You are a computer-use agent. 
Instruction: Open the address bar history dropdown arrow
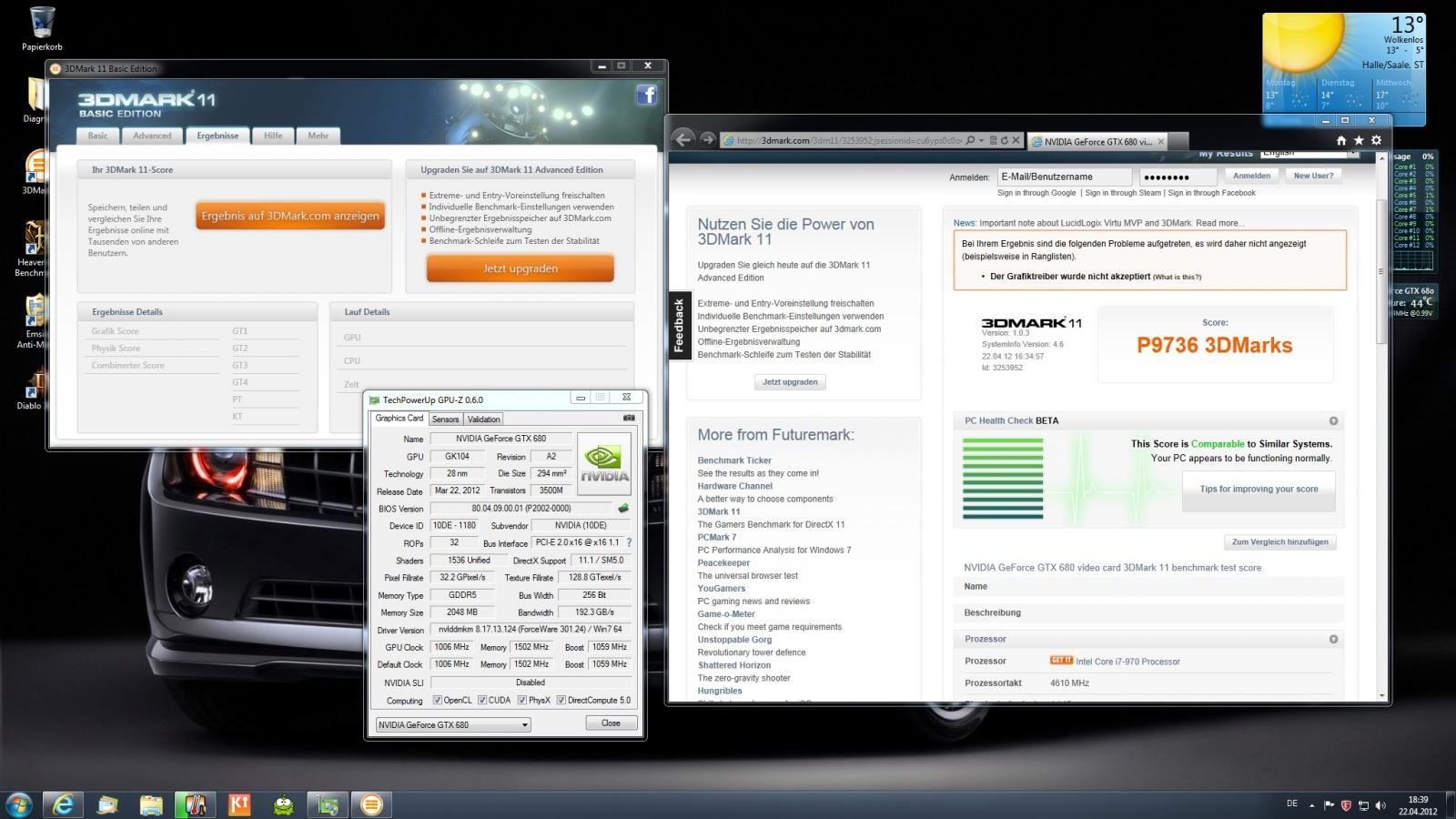coord(982,141)
